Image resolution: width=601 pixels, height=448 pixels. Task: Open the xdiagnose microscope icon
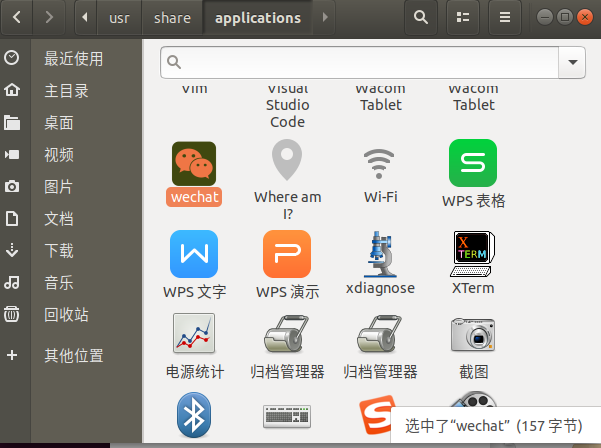(x=380, y=254)
